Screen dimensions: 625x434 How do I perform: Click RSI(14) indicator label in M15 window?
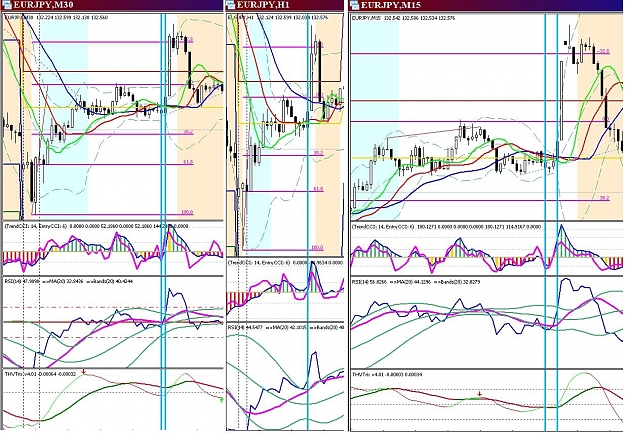pos(362,282)
